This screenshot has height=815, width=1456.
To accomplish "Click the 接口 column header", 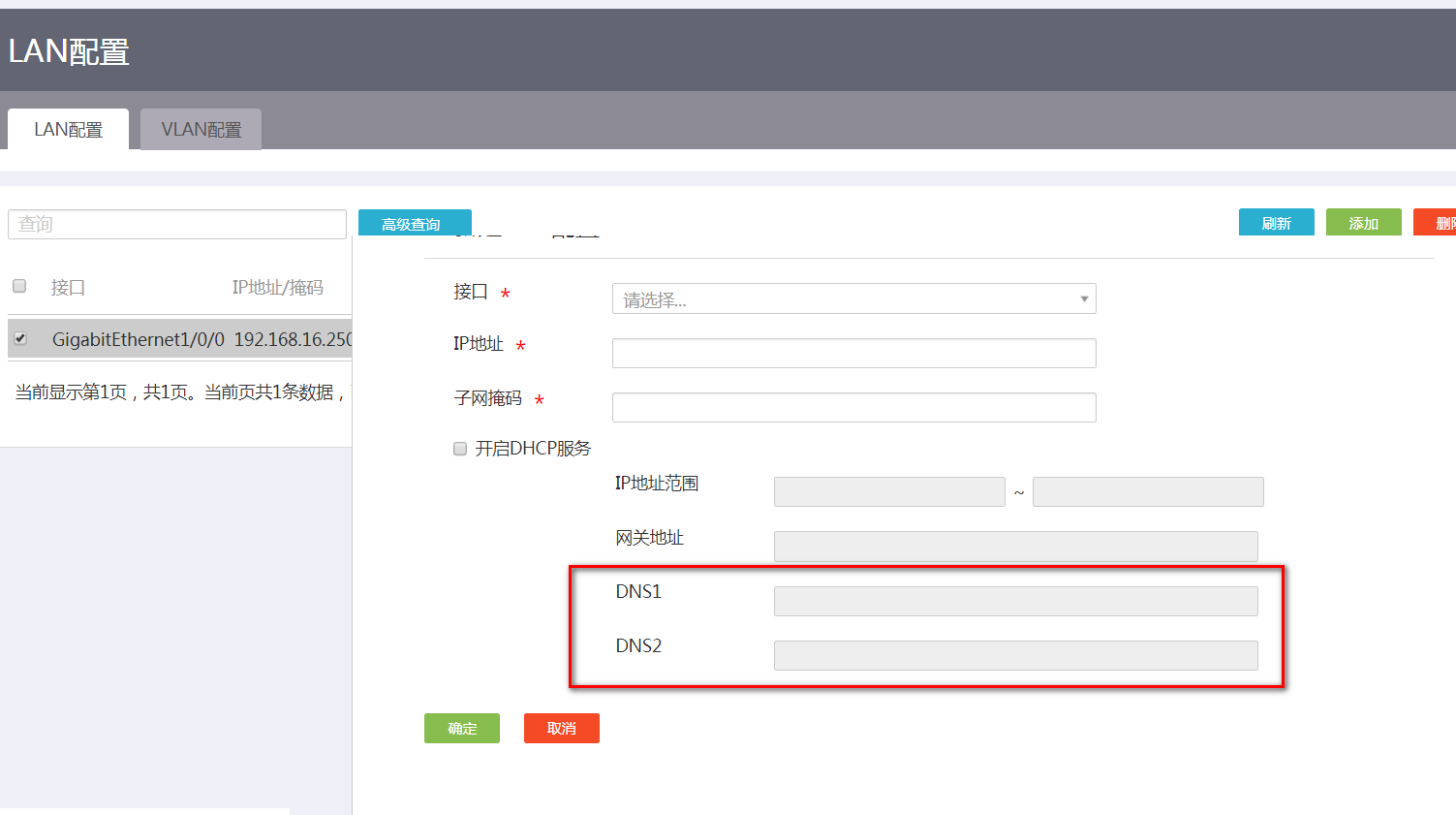I will (x=68, y=287).
